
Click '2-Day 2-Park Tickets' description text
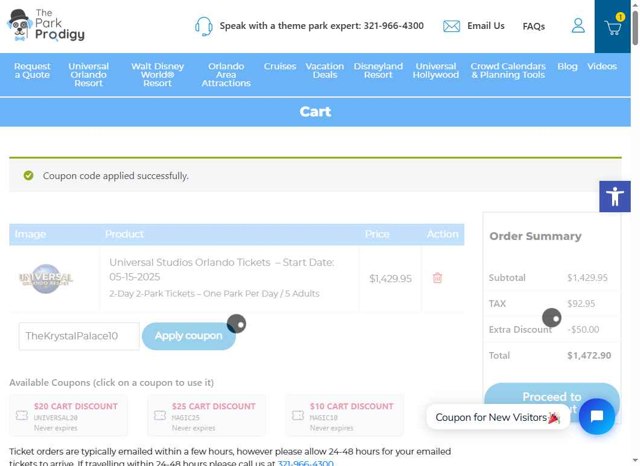point(214,293)
